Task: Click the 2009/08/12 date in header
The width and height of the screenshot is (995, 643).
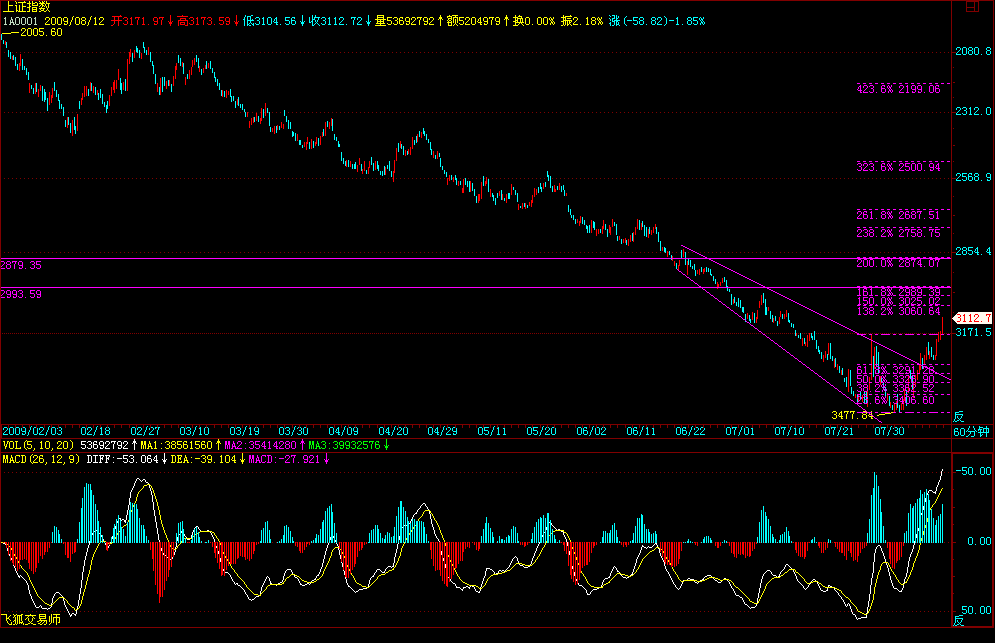Action: click(74, 21)
